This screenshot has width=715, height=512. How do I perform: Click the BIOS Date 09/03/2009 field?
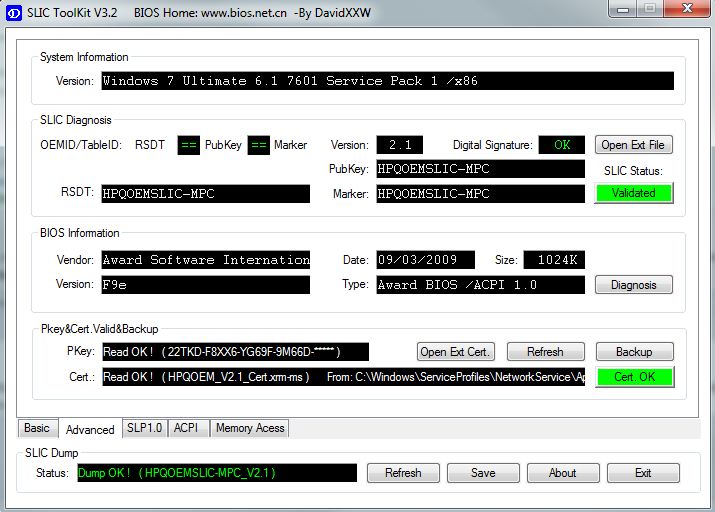click(x=425, y=260)
